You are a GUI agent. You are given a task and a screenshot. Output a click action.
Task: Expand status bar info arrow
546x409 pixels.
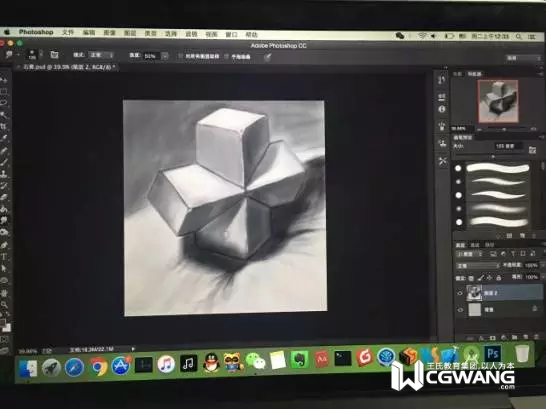tap(133, 348)
